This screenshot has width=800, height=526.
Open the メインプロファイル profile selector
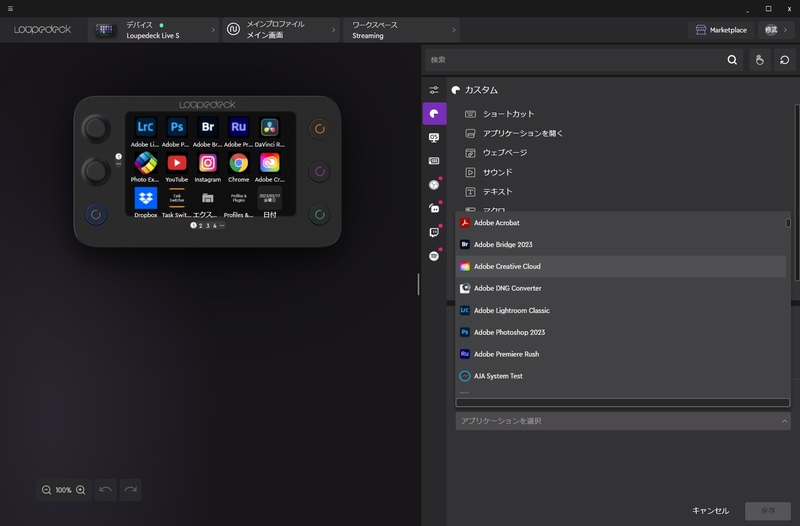click(x=281, y=30)
